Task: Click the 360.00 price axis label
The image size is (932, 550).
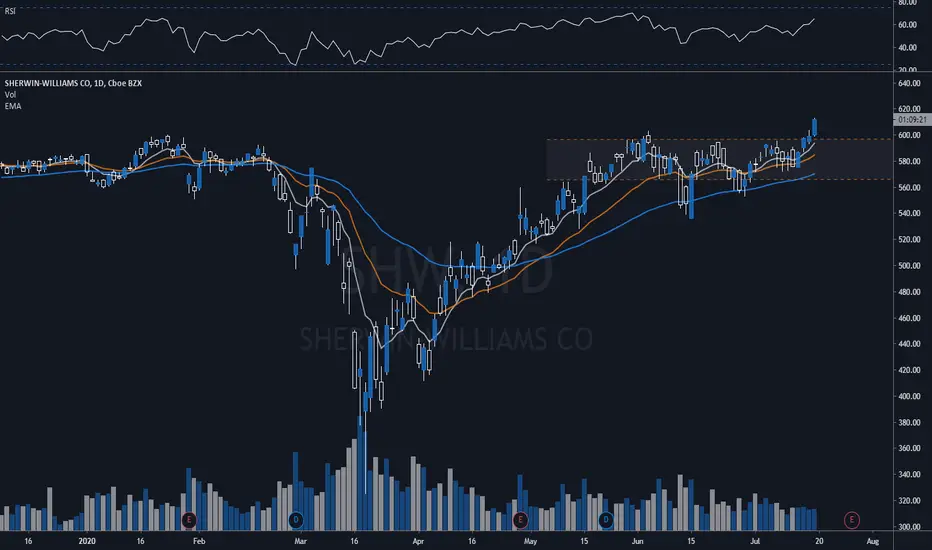Action: pyautogui.click(x=909, y=448)
